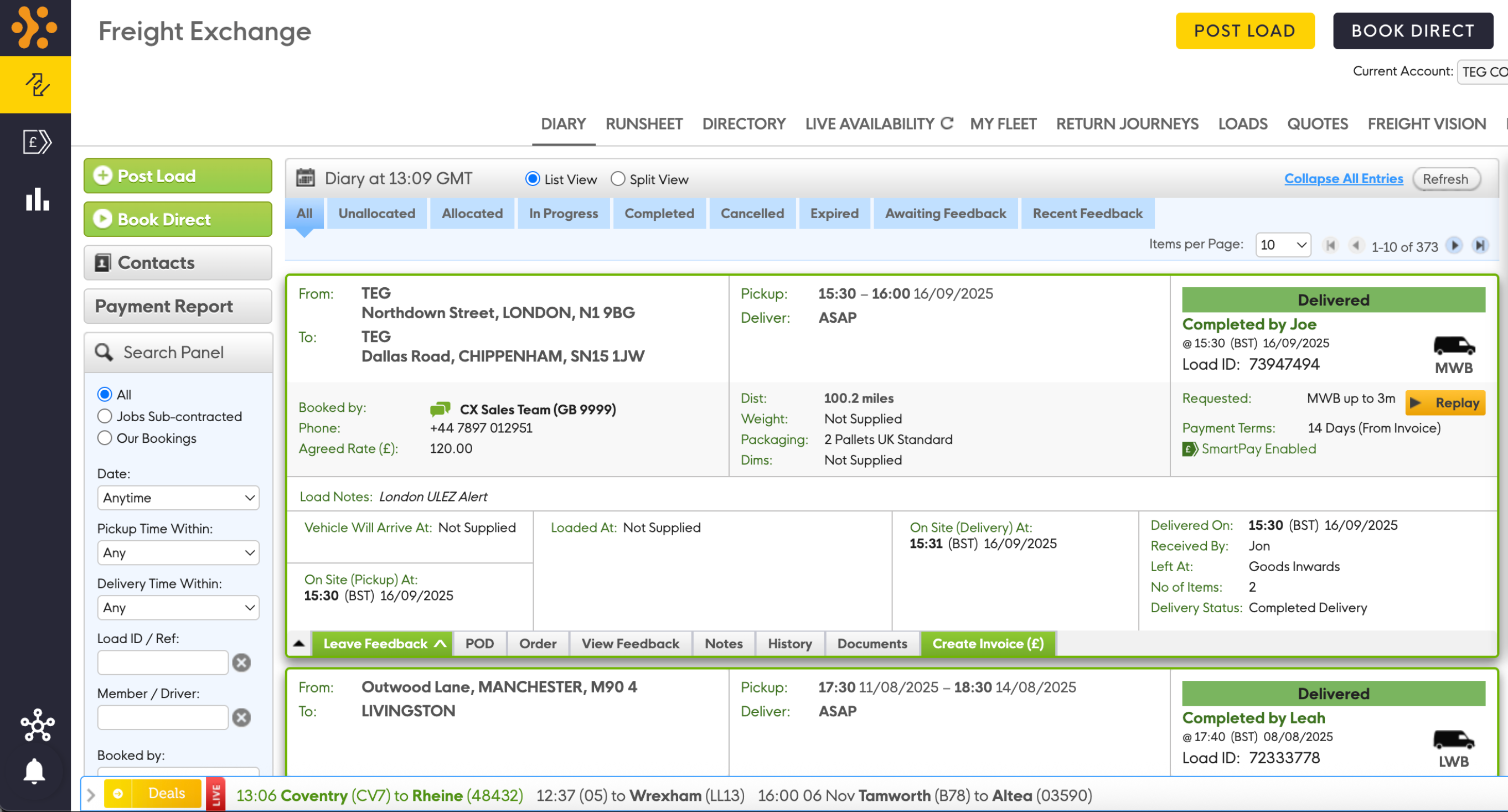Open the notifications bell in sidebar

34,771
